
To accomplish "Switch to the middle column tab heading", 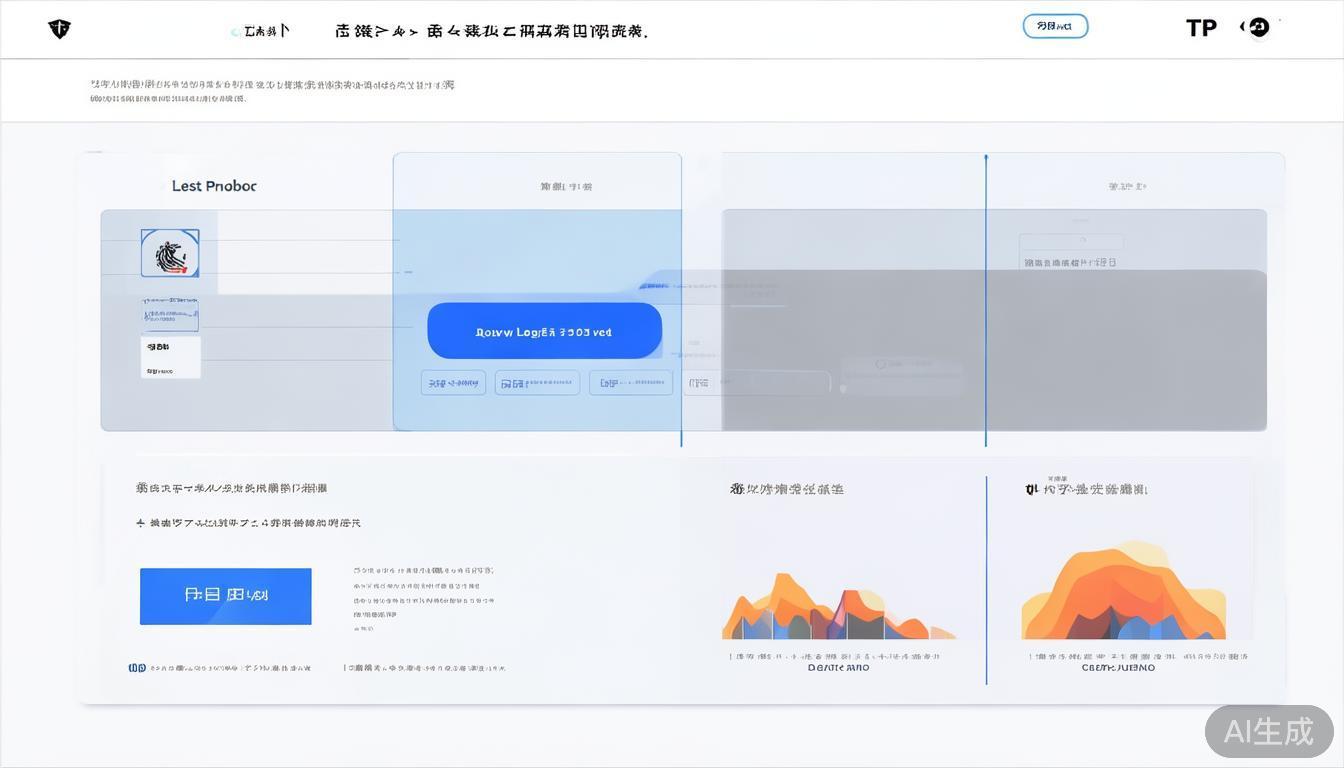I will [566, 186].
